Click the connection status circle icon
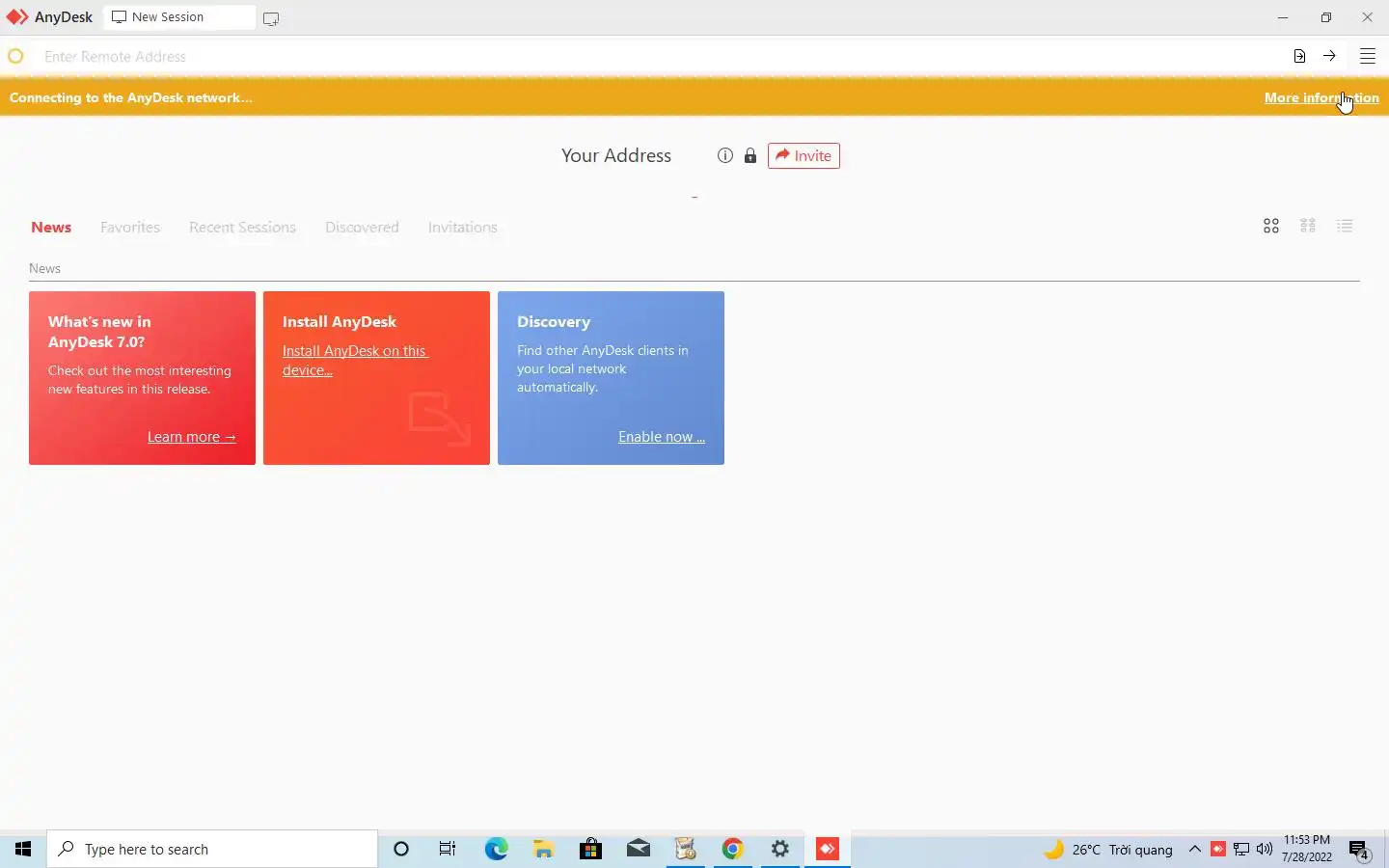Viewport: 1389px width, 868px height. click(15, 56)
